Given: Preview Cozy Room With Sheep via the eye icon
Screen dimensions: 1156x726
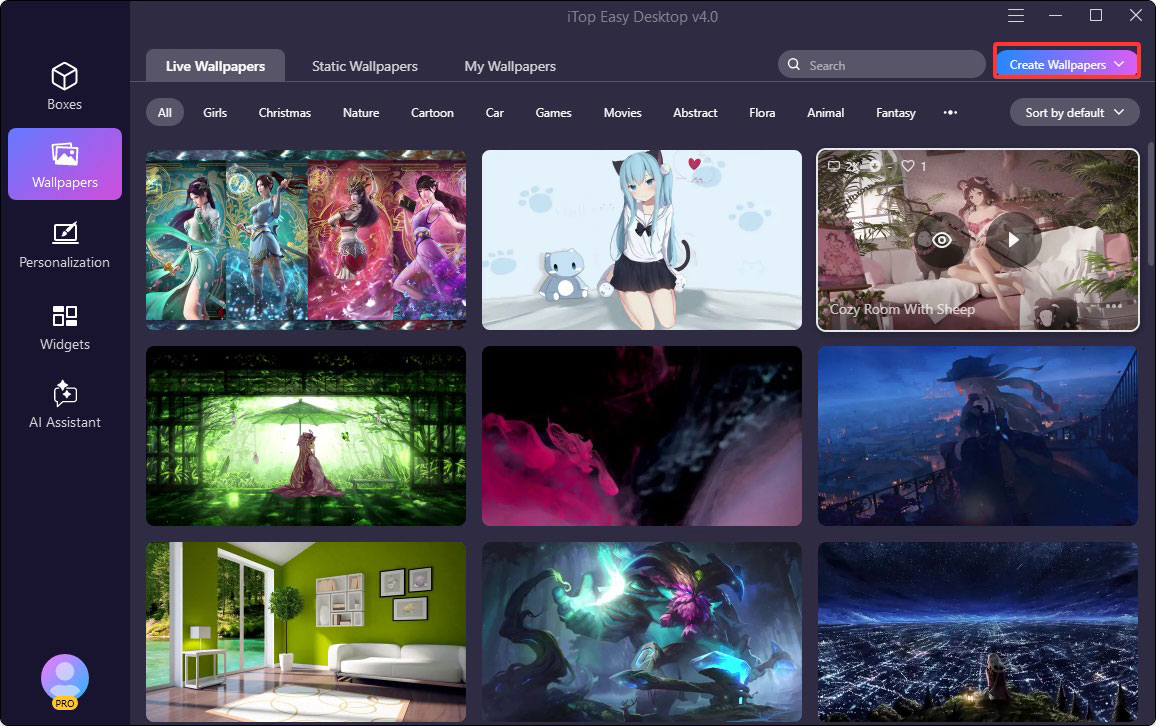Looking at the screenshot, I should click(x=941, y=240).
